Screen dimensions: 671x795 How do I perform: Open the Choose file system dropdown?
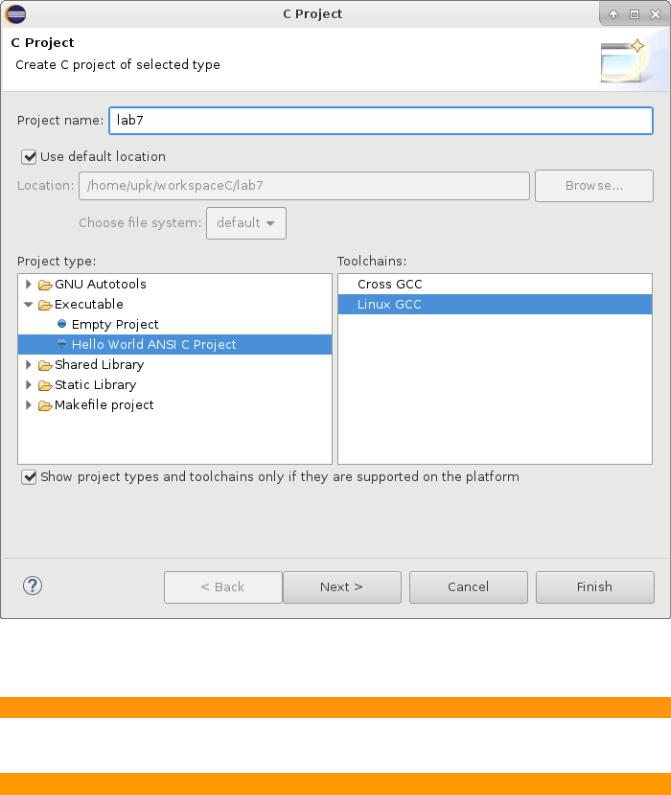point(246,223)
